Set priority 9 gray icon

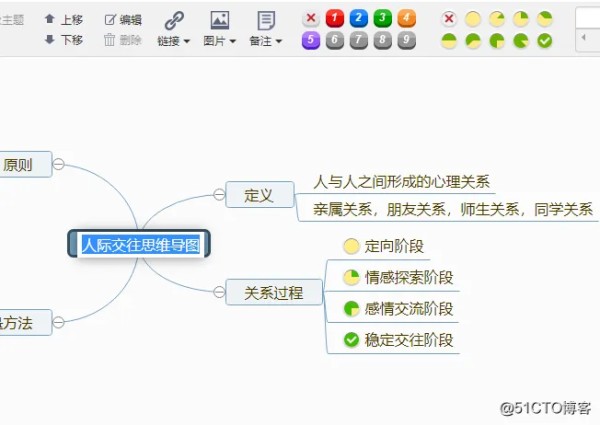[x=406, y=40]
